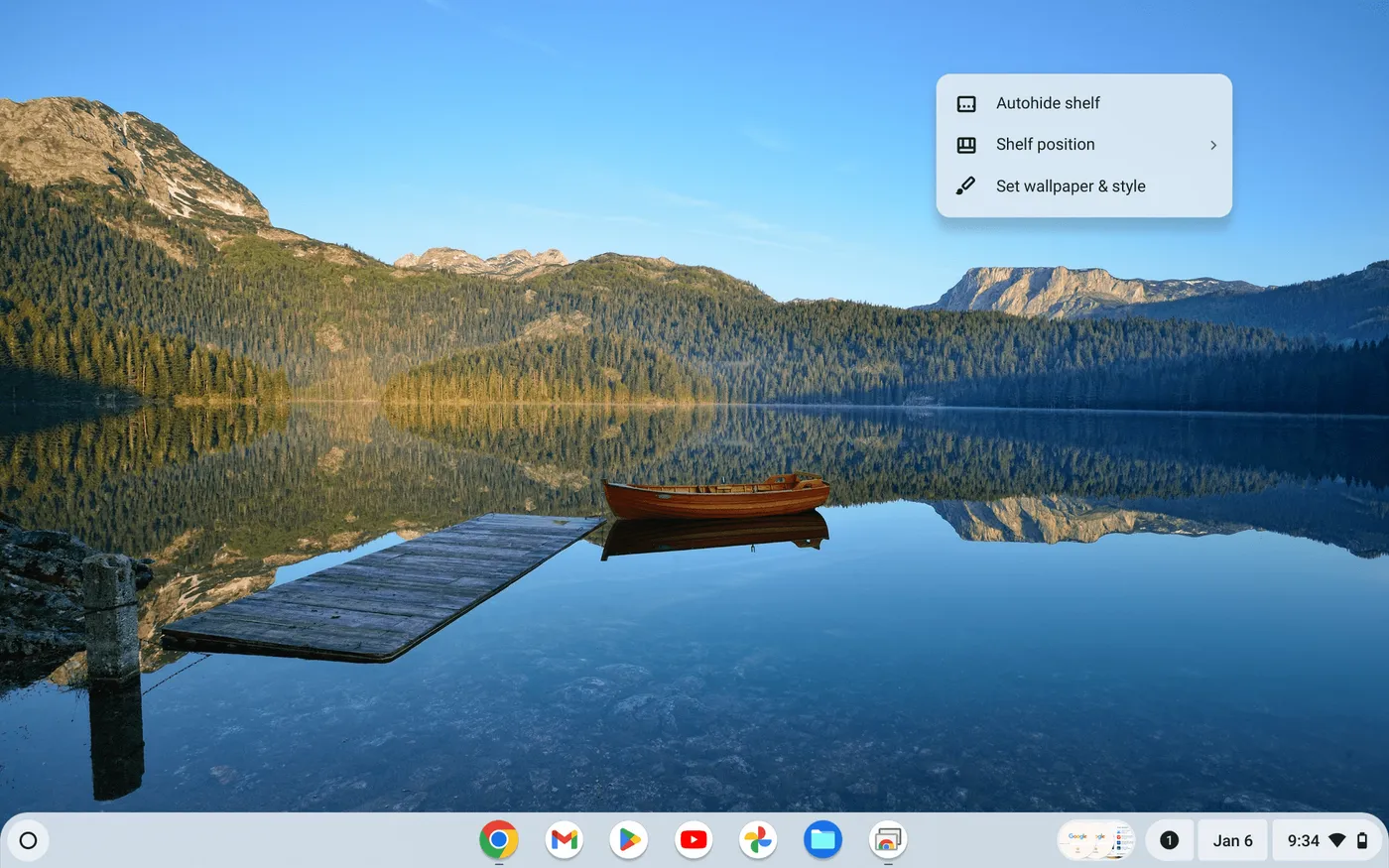Click the Wi-Fi status icon

(x=1337, y=840)
